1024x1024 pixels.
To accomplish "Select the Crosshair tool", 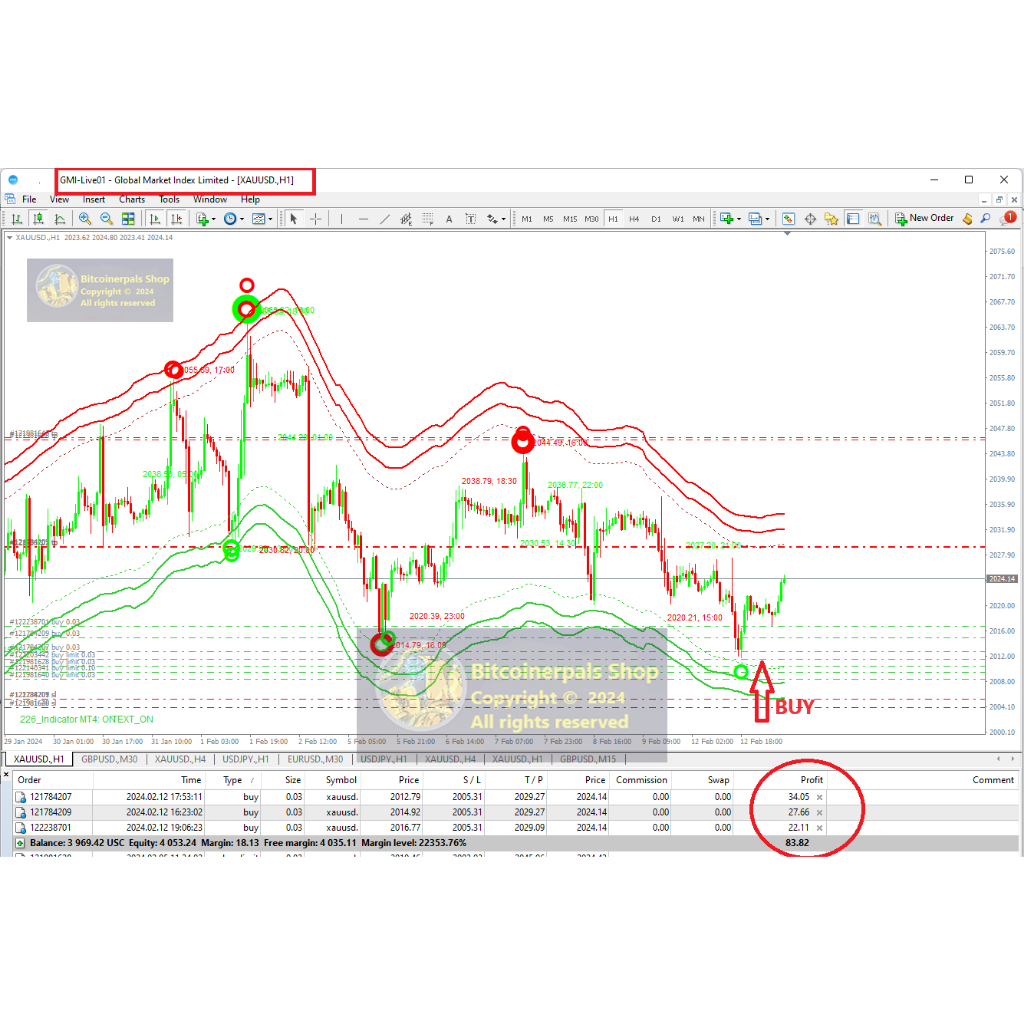I will (316, 218).
